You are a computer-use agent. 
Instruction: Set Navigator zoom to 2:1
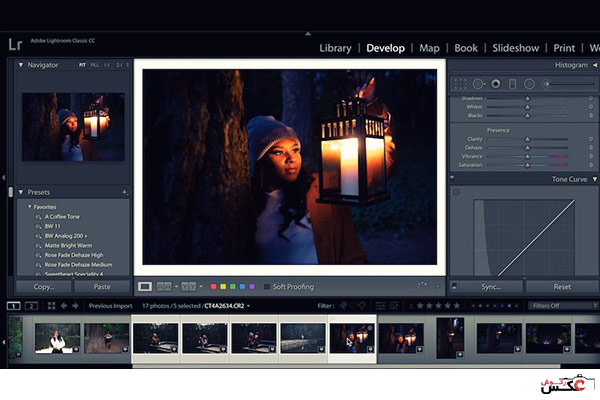119,65
